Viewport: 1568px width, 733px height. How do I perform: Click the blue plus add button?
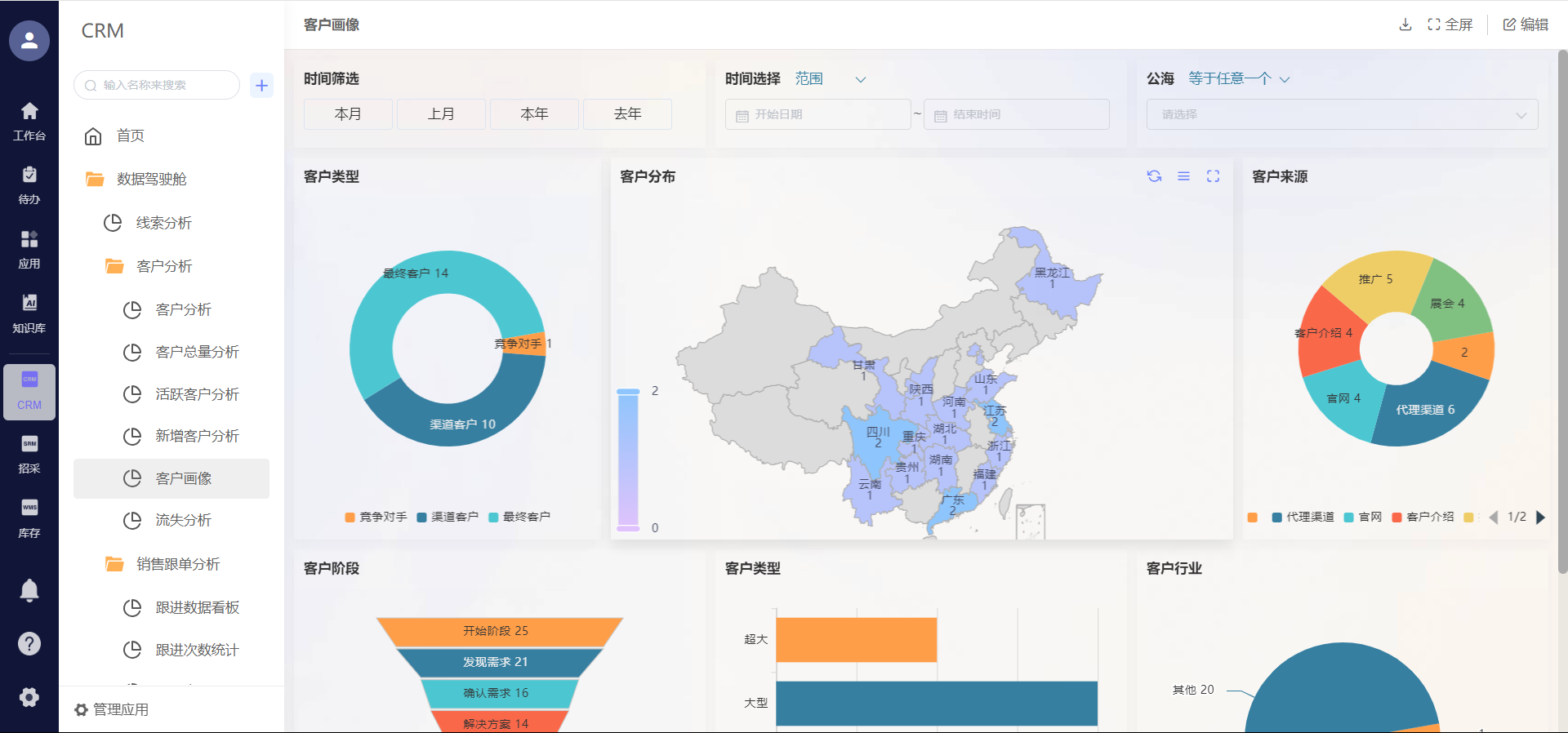point(261,85)
